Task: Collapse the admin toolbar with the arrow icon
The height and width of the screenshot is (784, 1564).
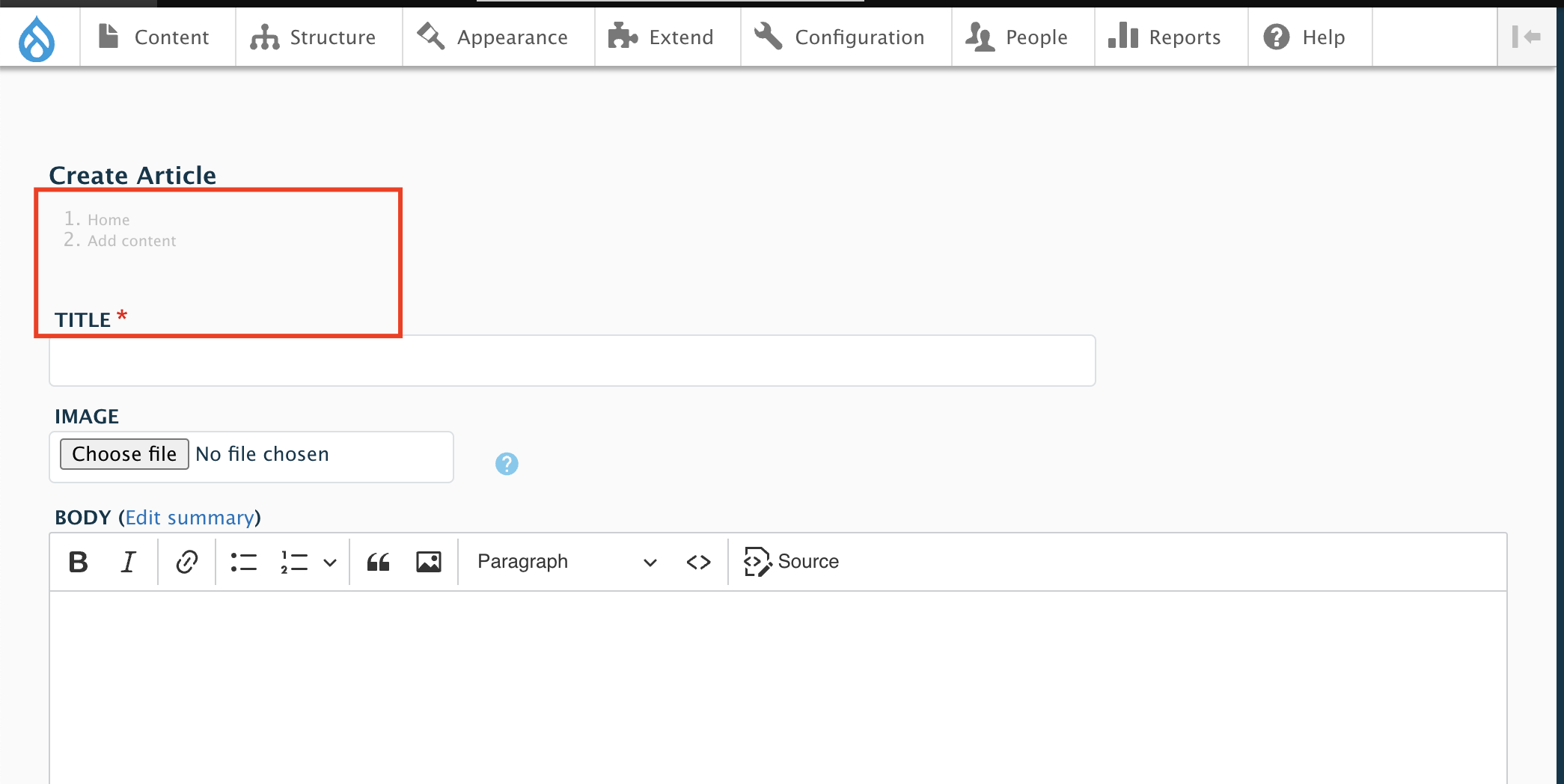Action: pos(1528,36)
